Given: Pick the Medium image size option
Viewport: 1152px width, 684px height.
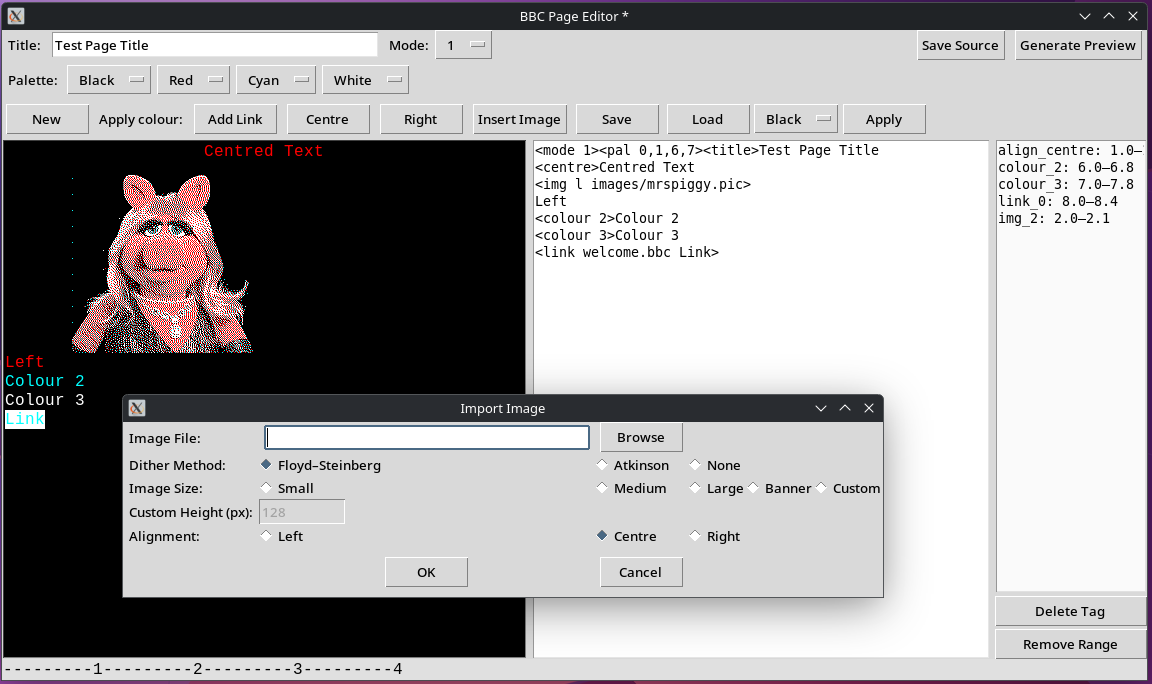Looking at the screenshot, I should point(602,489).
